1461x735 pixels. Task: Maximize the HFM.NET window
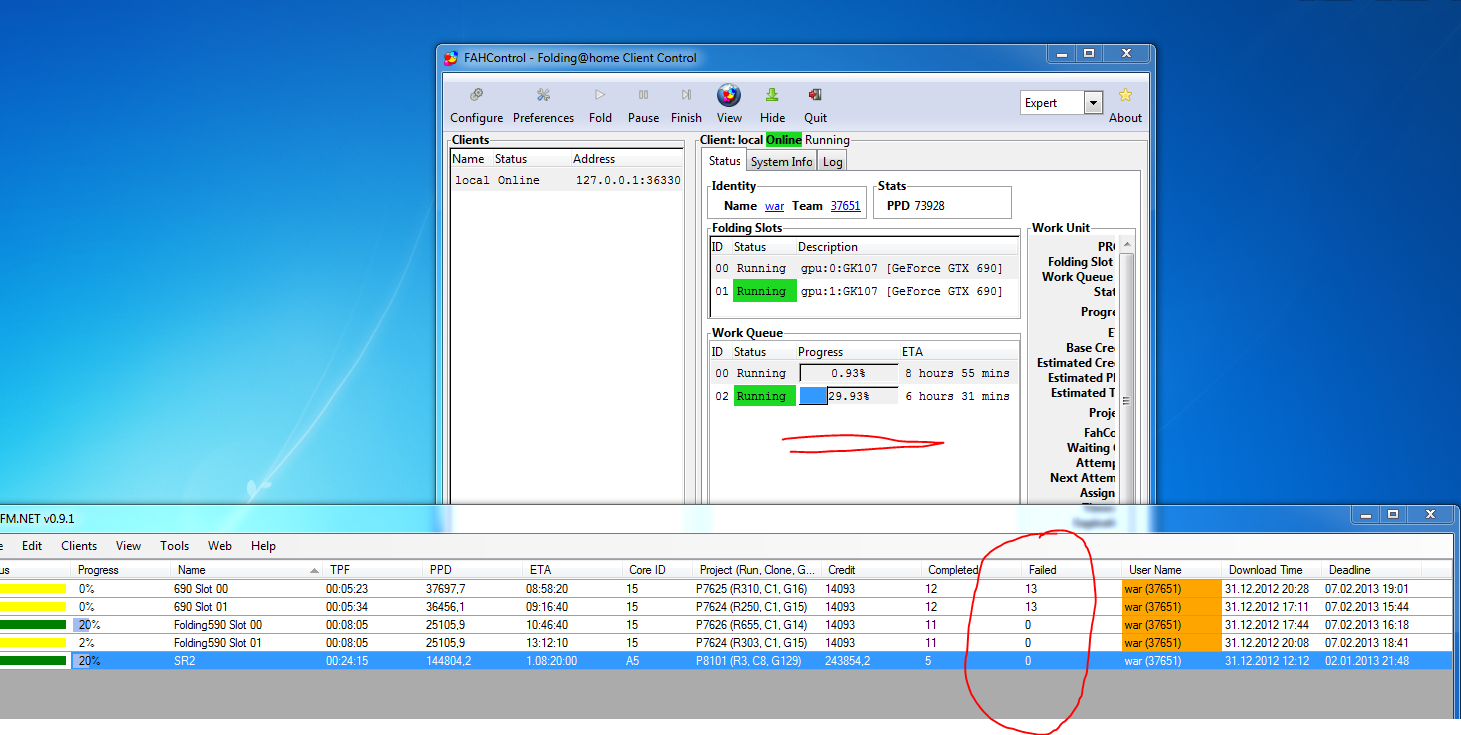click(1392, 515)
